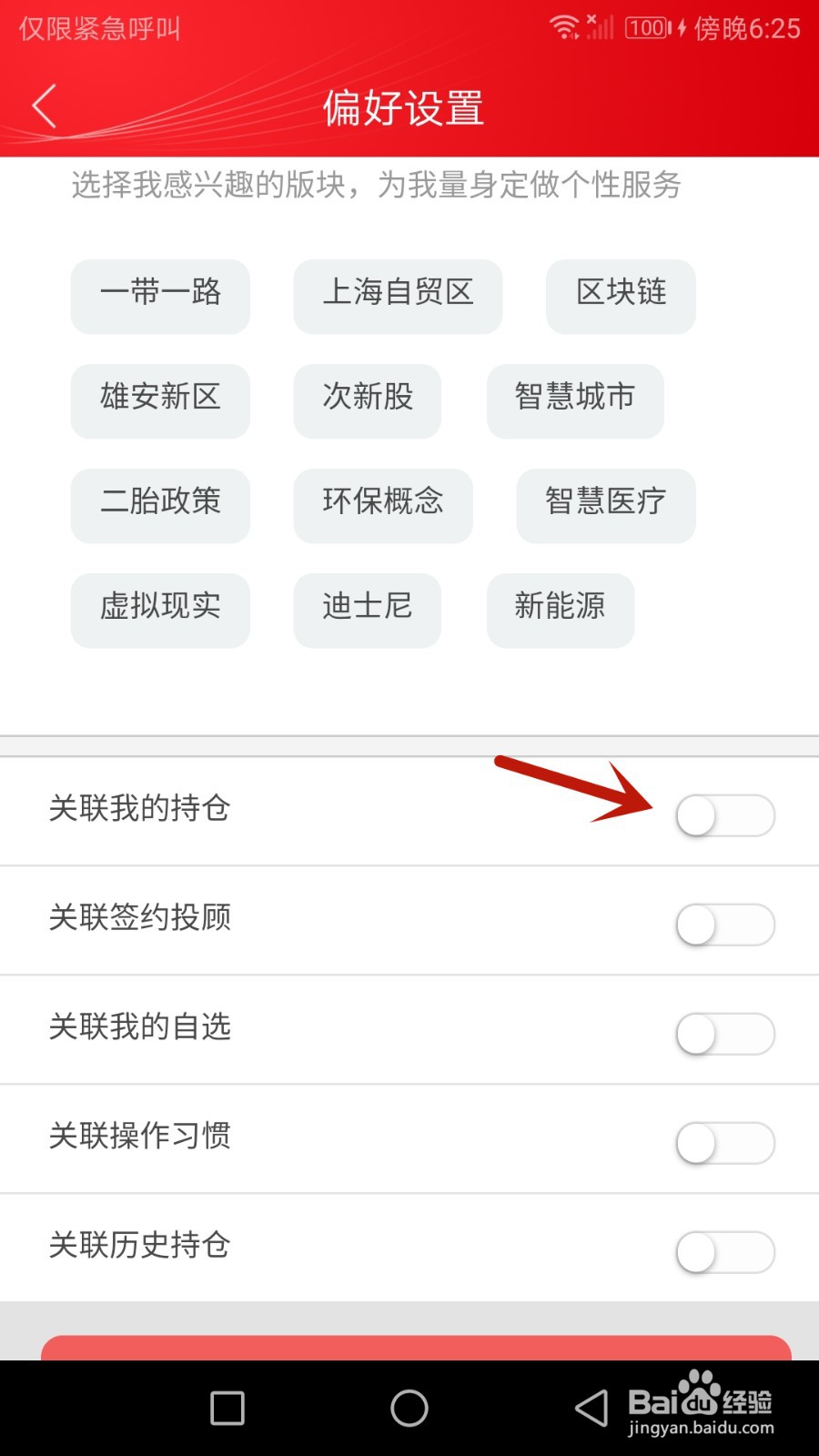The height and width of the screenshot is (1456, 819).
Task: Switch on 关联操作习惯
Action: pos(725,1143)
